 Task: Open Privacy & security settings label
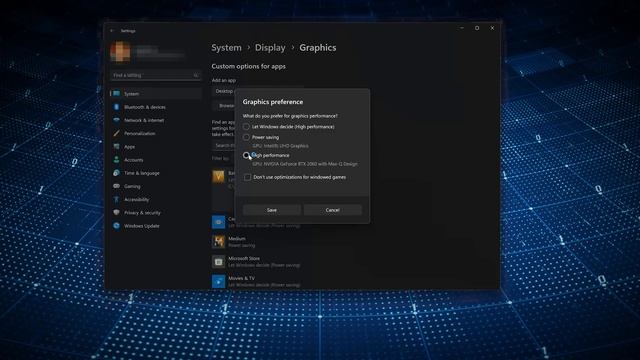(x=142, y=213)
